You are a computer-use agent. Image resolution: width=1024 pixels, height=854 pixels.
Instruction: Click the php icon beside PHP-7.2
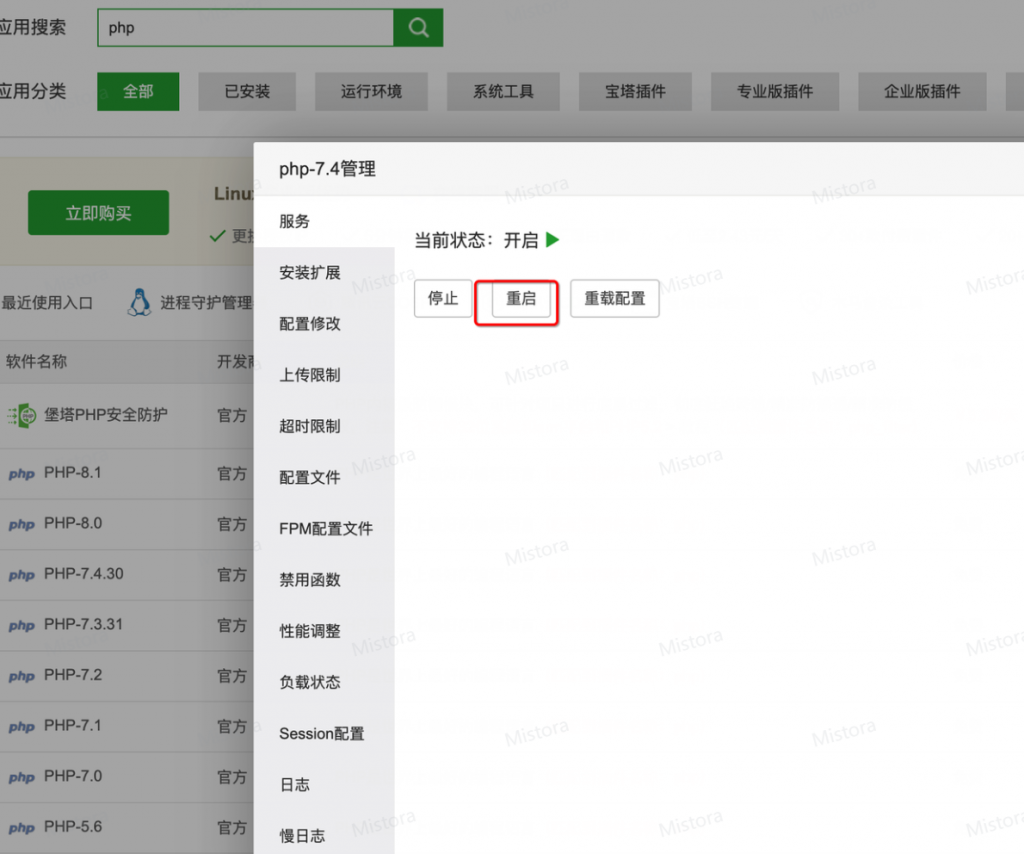click(x=22, y=676)
